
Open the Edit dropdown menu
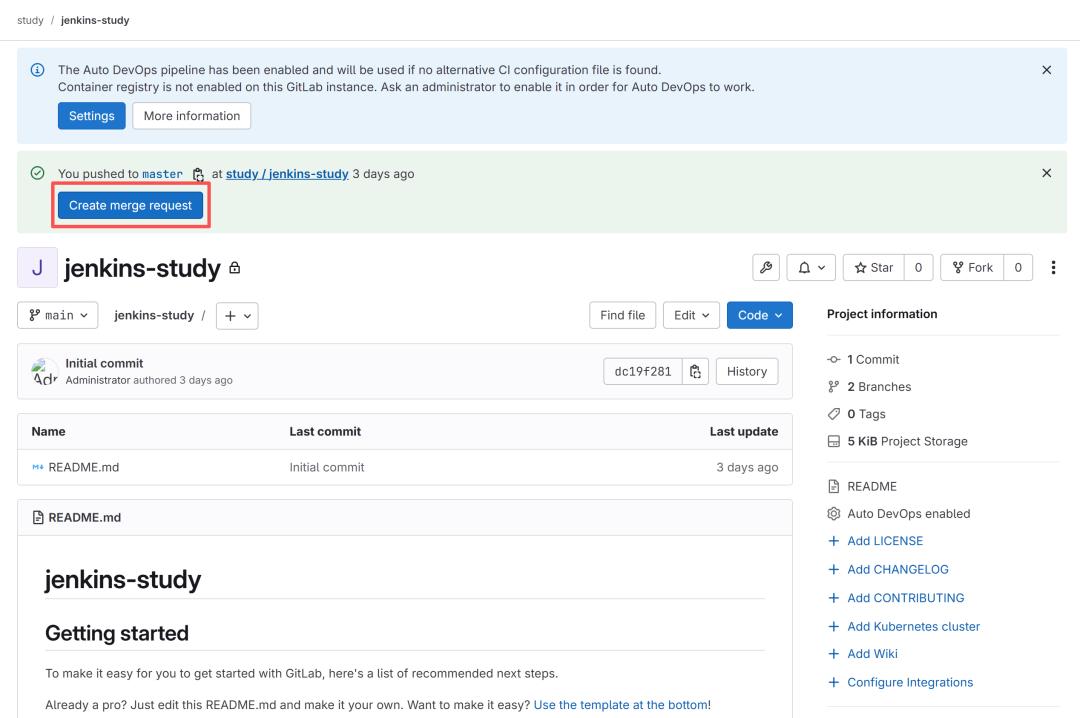coord(691,314)
